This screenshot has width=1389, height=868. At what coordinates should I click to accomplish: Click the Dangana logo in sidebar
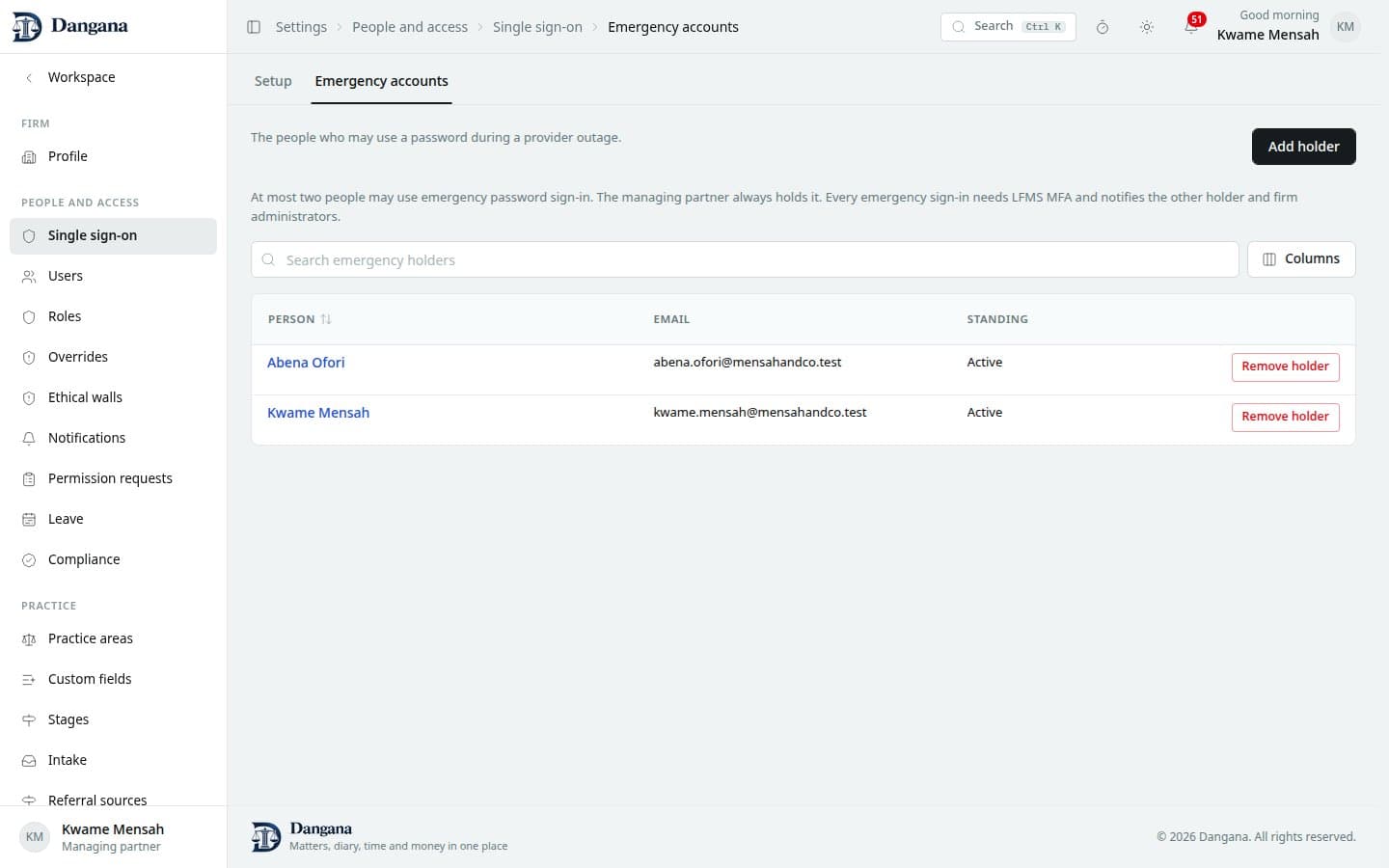[x=69, y=27]
